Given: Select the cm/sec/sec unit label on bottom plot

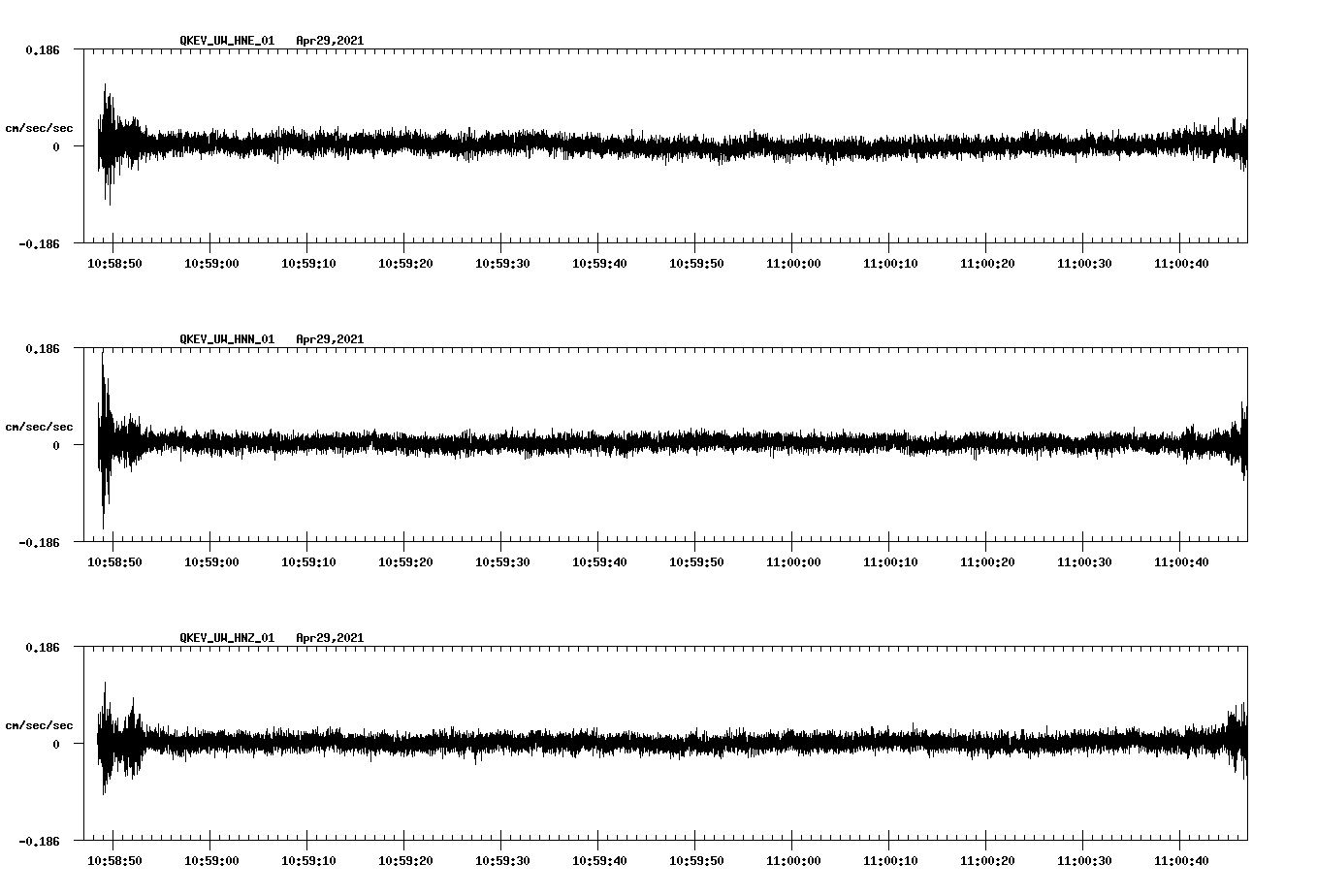Looking at the screenshot, I should tap(40, 723).
